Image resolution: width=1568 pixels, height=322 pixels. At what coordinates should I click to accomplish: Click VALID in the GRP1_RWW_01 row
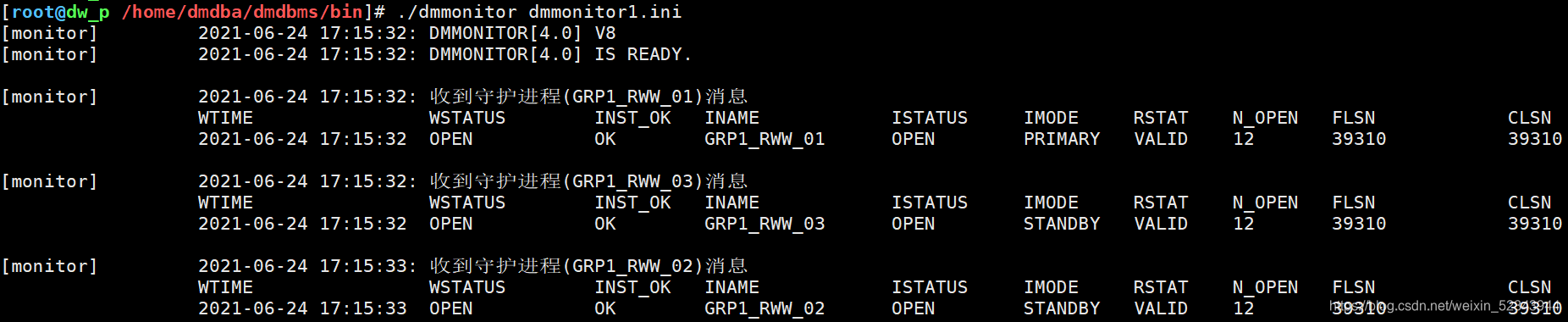pyautogui.click(x=1161, y=139)
